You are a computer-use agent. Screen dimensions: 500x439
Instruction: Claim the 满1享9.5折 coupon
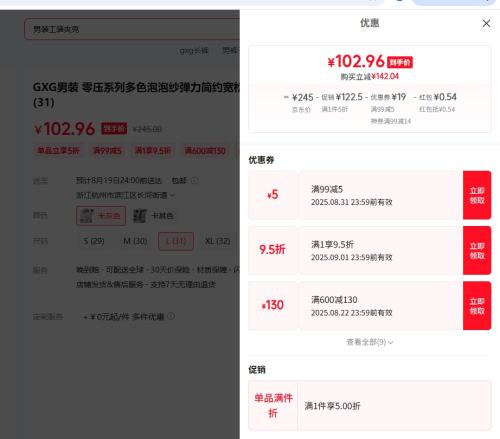point(477,250)
